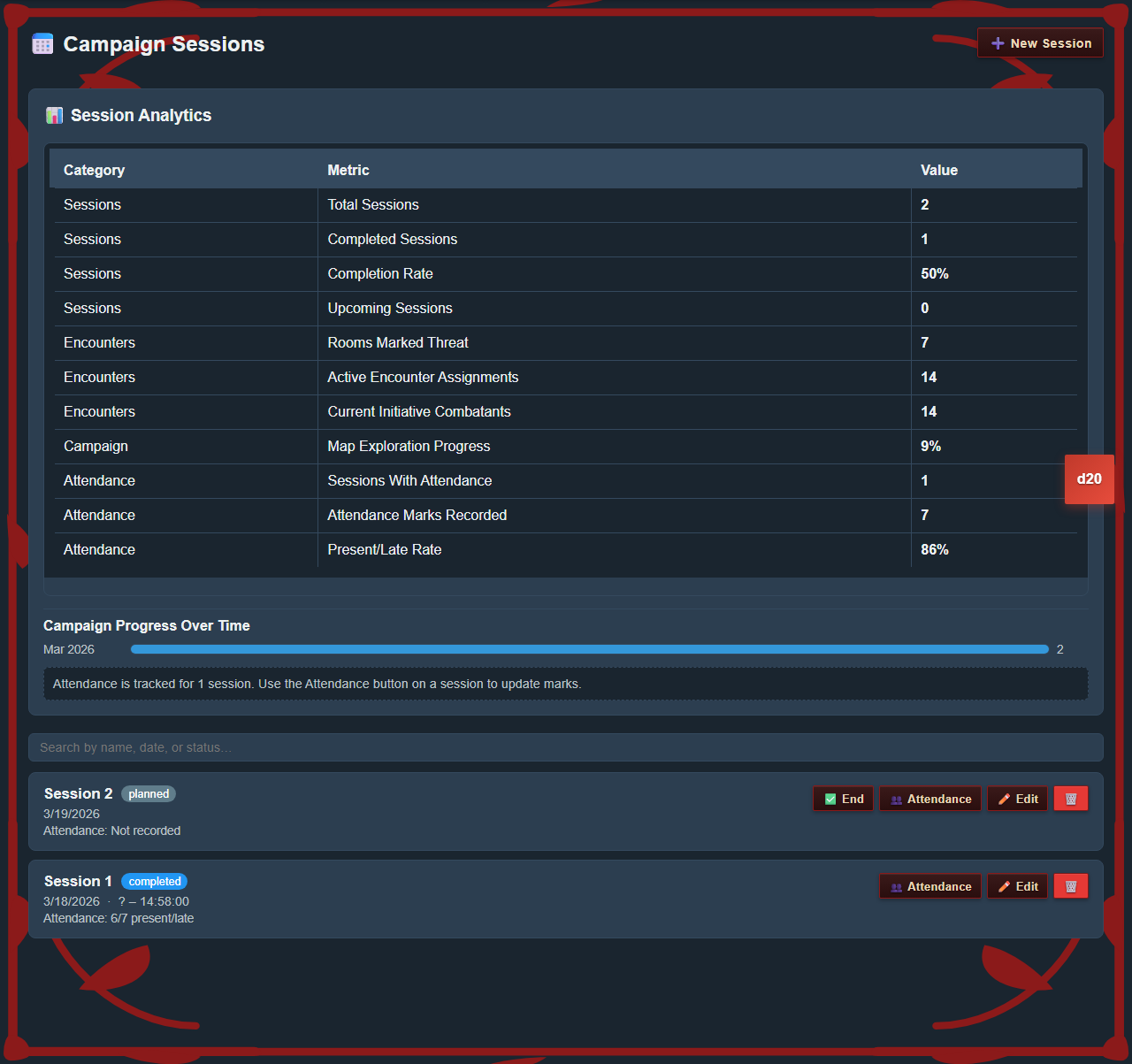
Task: Click the Mar 2026 campaign progress bar
Action: pyautogui.click(x=588, y=648)
